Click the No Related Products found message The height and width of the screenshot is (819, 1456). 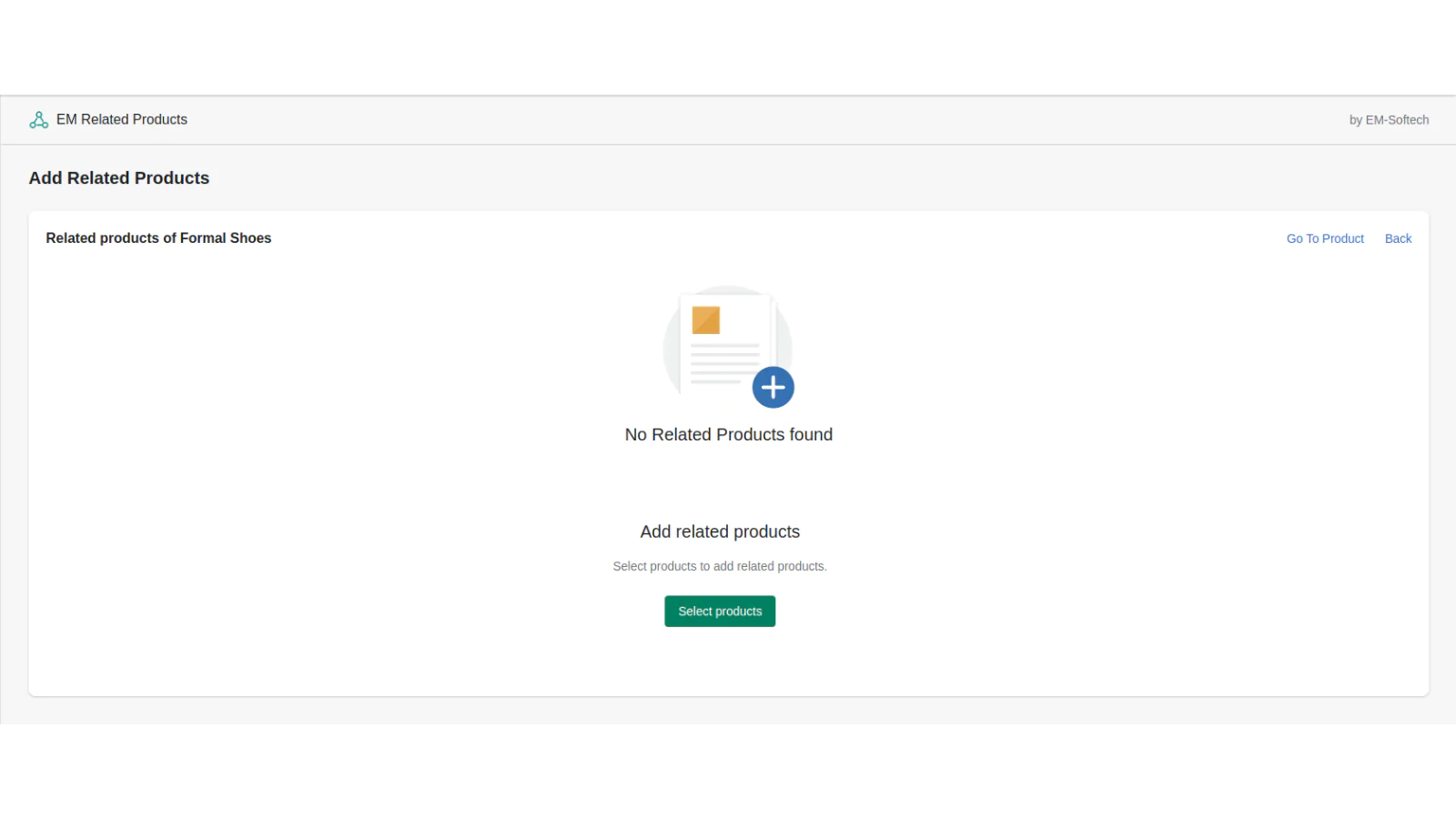pos(728,435)
